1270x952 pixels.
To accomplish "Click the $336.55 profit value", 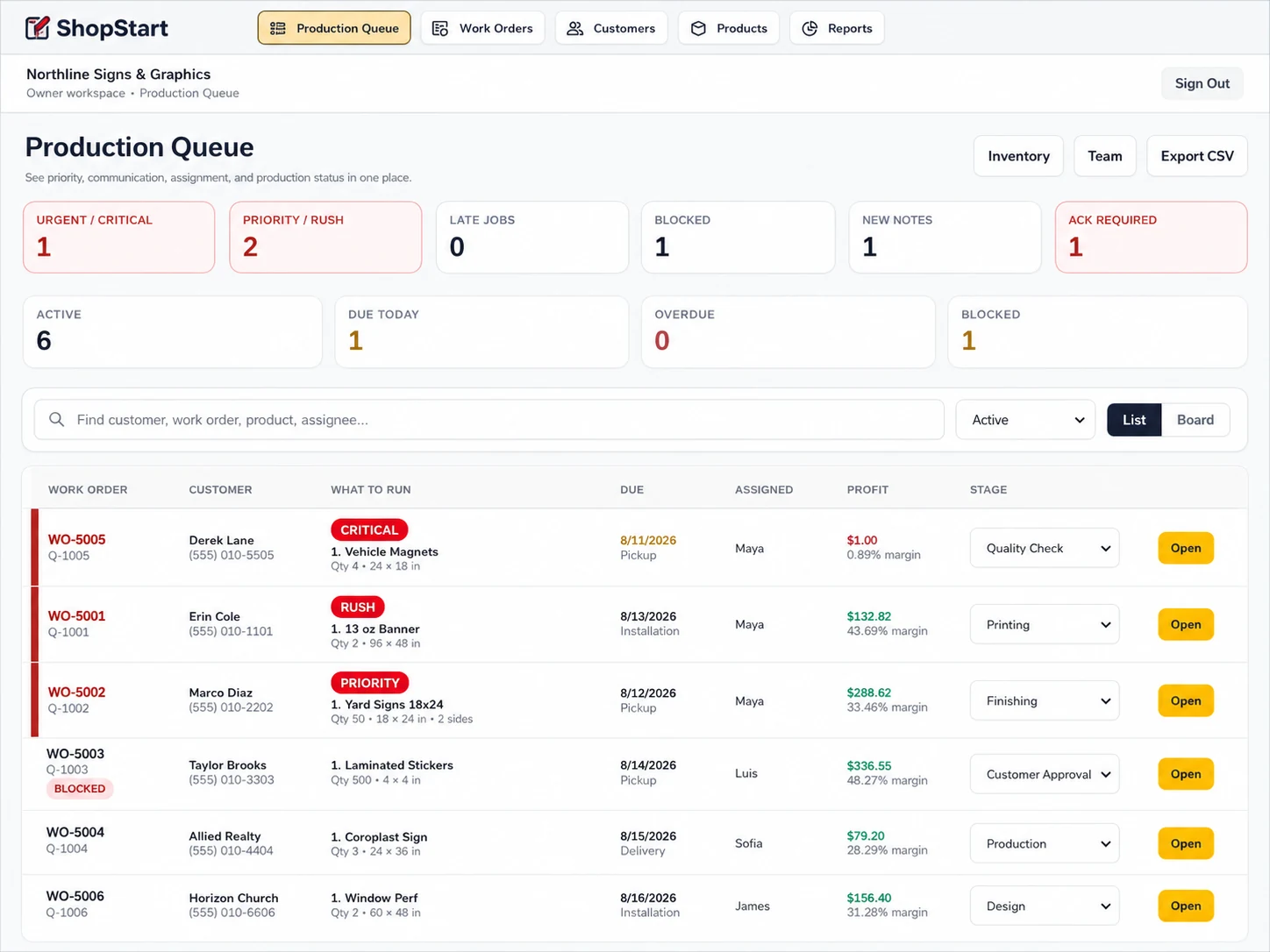I will coord(869,765).
